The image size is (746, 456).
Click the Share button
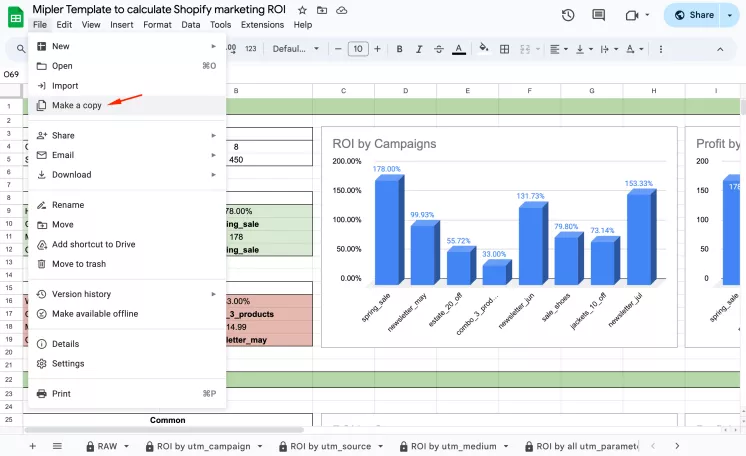coord(694,15)
